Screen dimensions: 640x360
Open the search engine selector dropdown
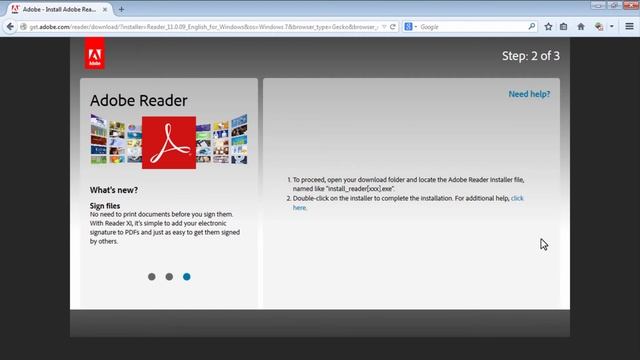(x=410, y=27)
